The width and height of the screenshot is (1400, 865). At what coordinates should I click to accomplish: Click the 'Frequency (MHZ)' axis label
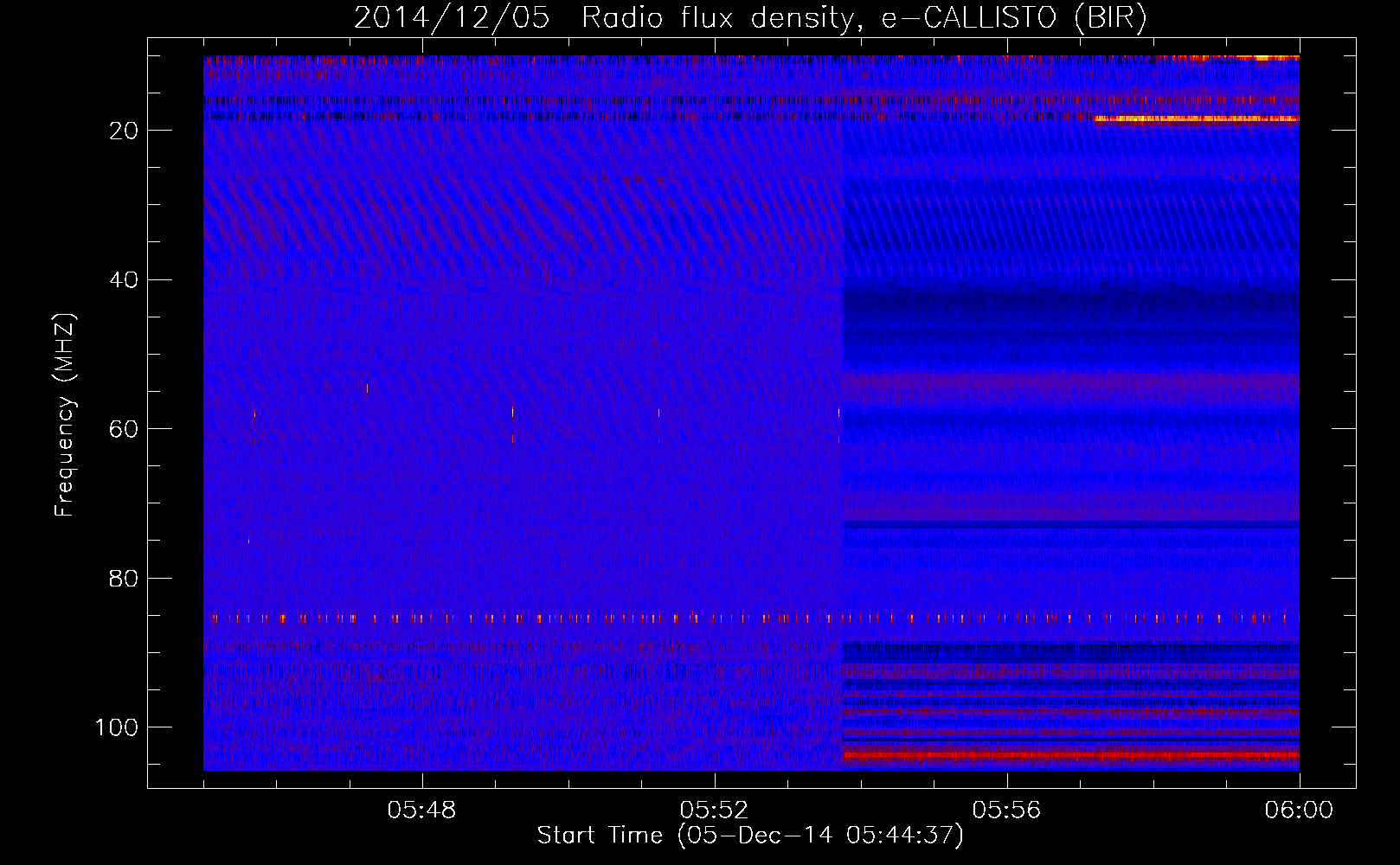pos(65,414)
